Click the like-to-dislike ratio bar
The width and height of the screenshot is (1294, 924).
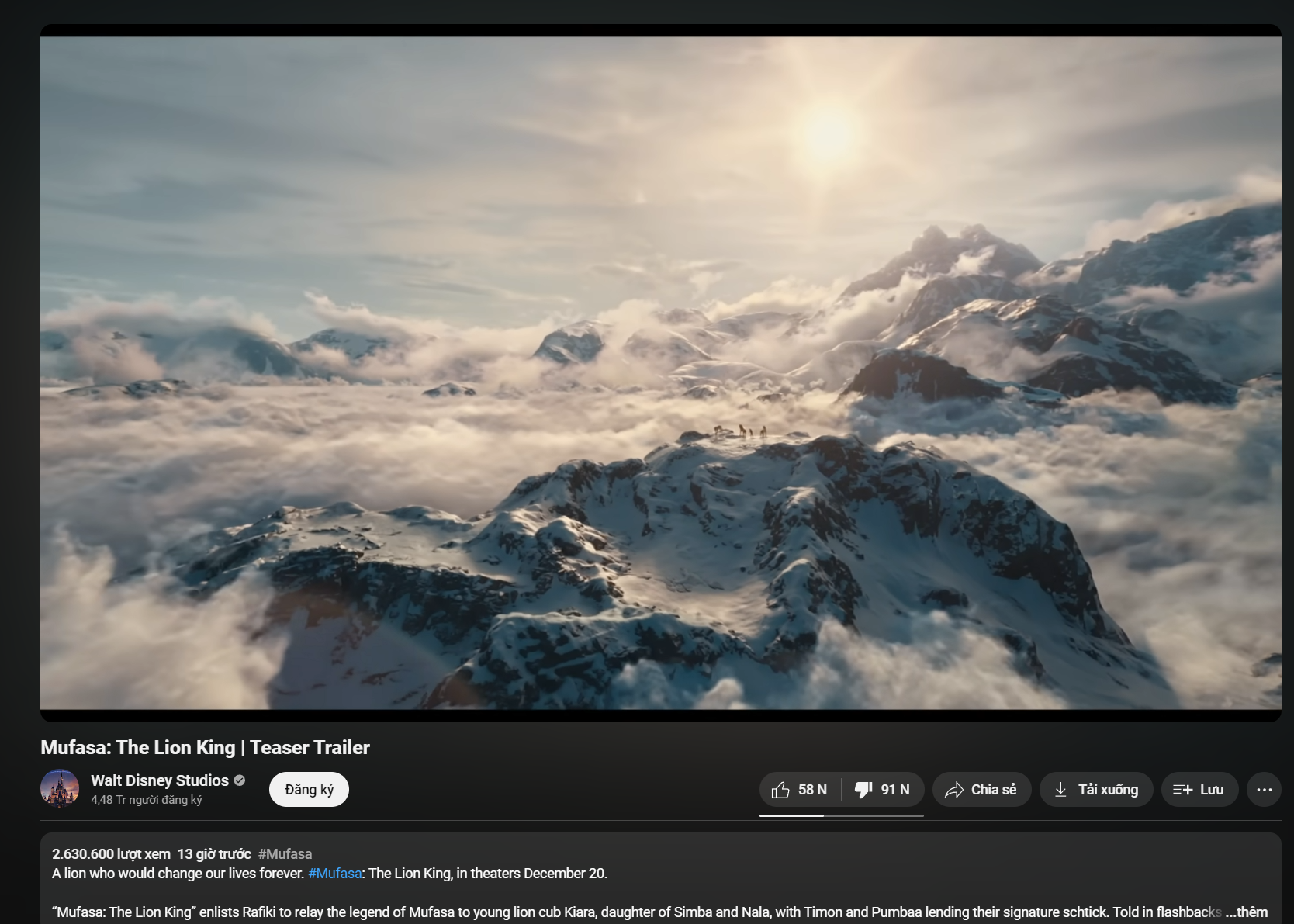pos(842,815)
